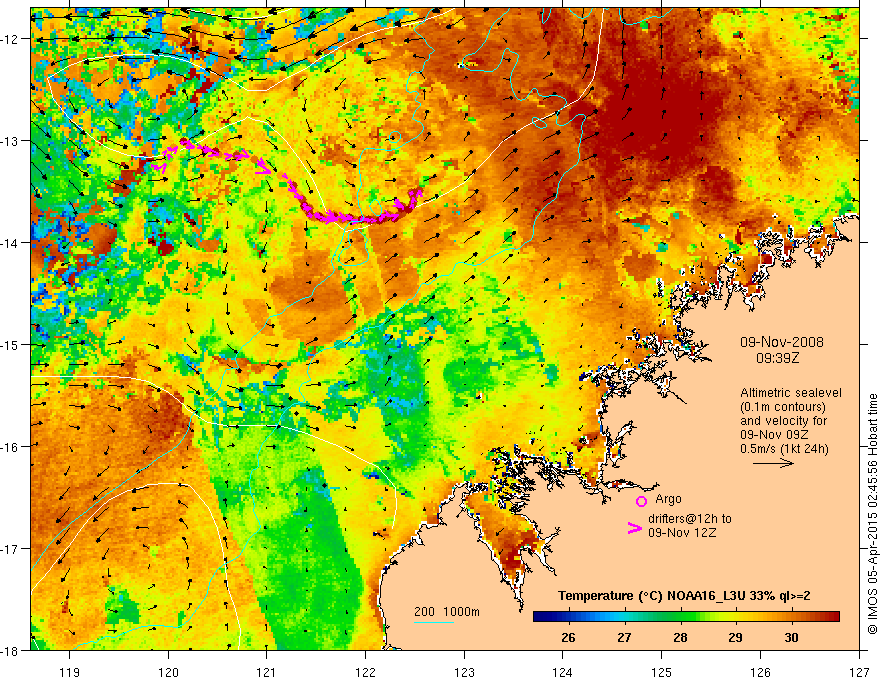Click latitude axis label -13

pos(10,141)
